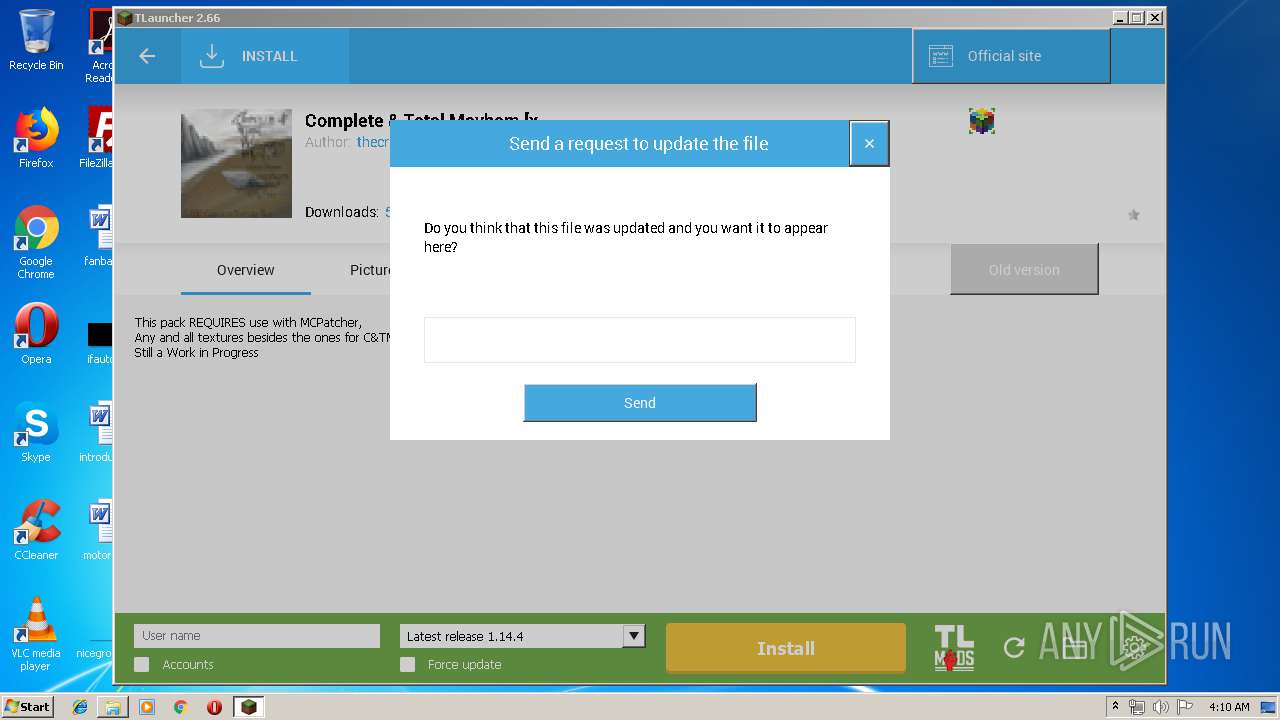
Task: Open Opera from the taskbar
Action: [214, 707]
